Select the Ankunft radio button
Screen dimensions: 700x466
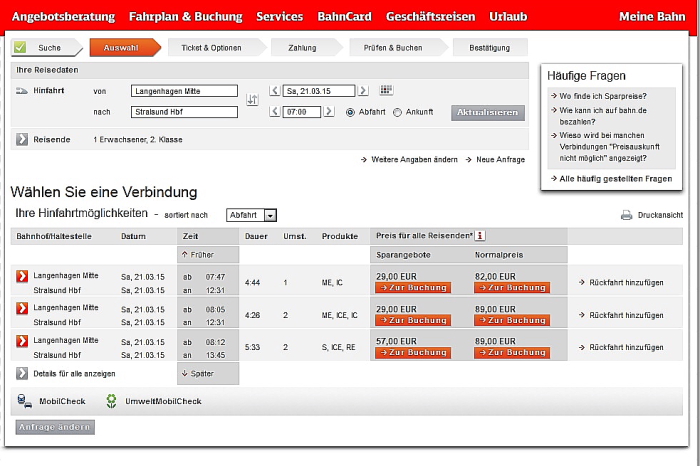(x=397, y=112)
